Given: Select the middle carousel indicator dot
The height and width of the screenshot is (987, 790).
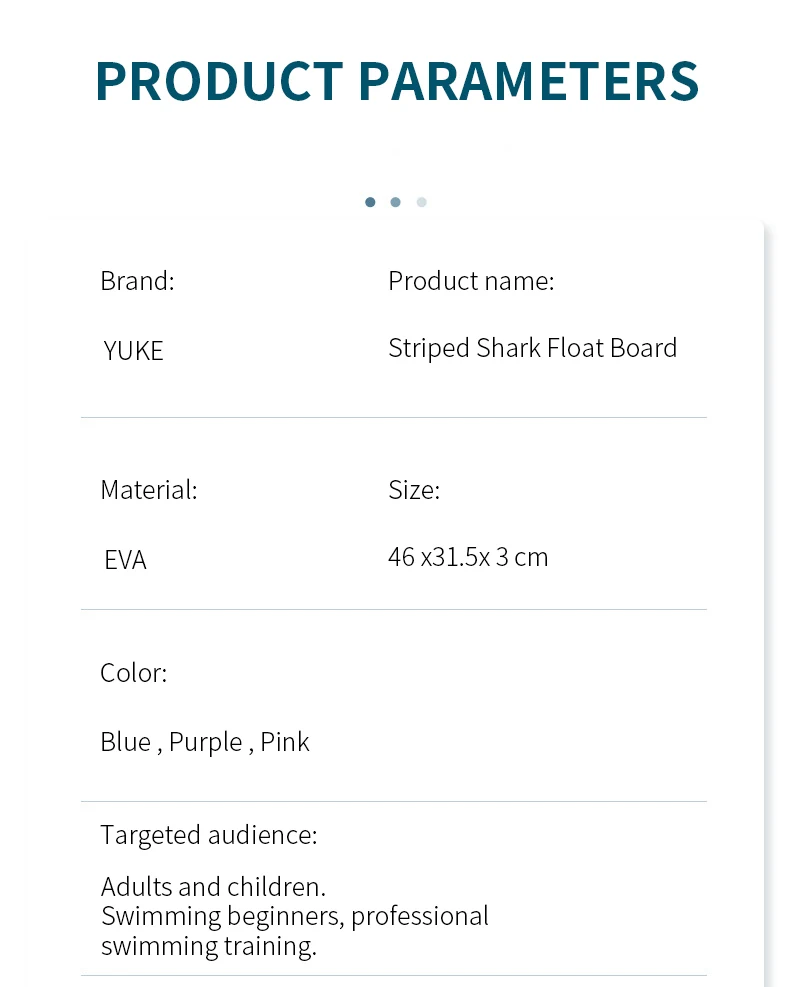Looking at the screenshot, I should (396, 202).
